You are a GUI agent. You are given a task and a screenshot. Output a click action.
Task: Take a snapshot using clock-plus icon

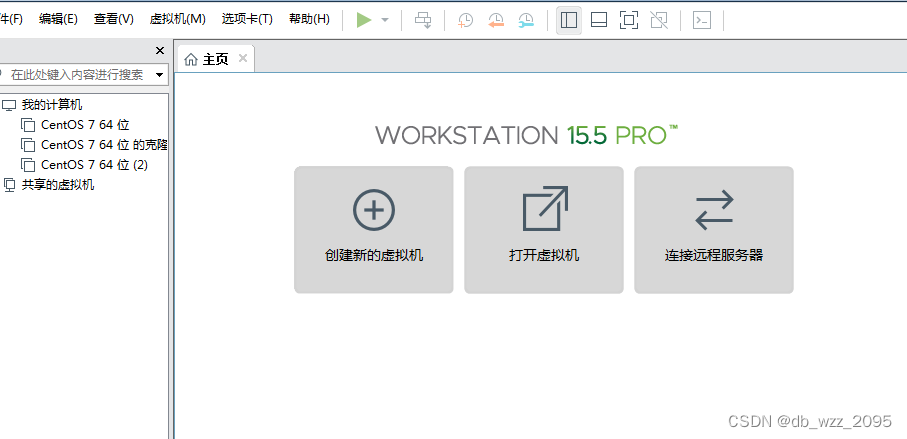pos(465,20)
